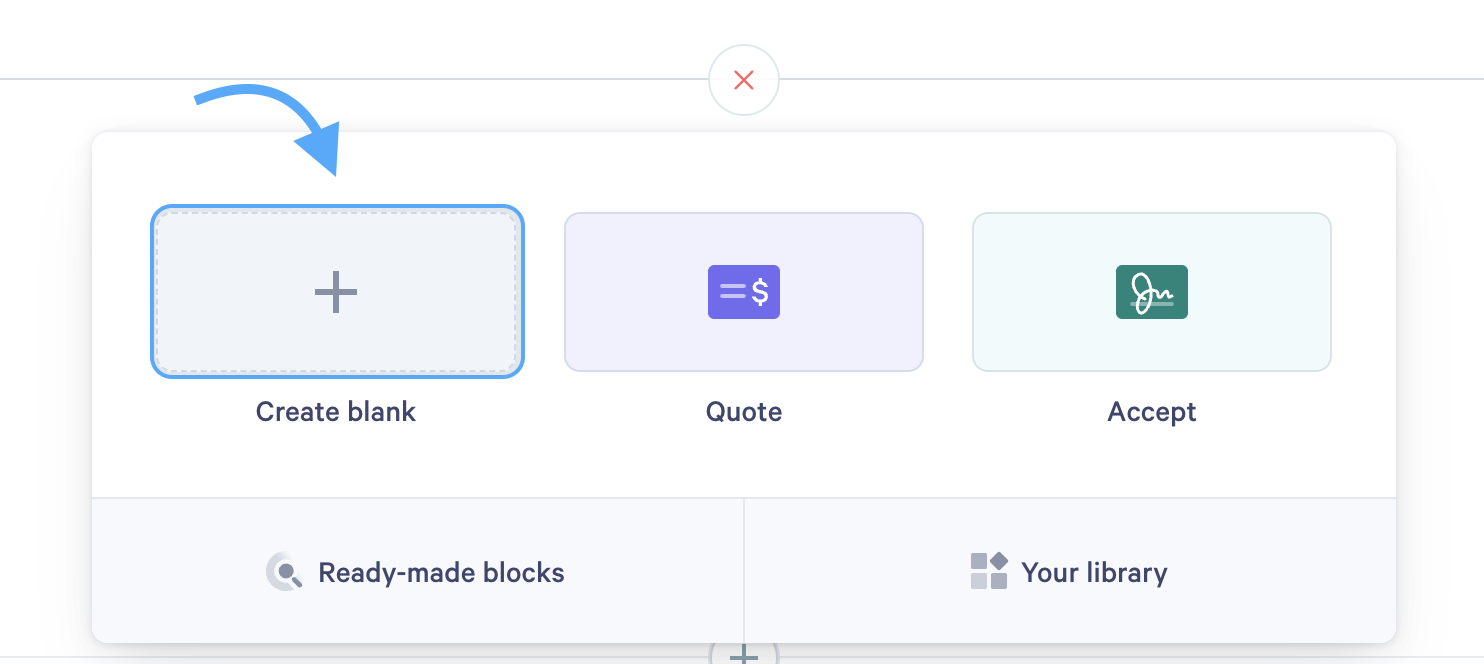Select the dashed Create blank tile
The image size is (1484, 664).
pyautogui.click(x=337, y=292)
